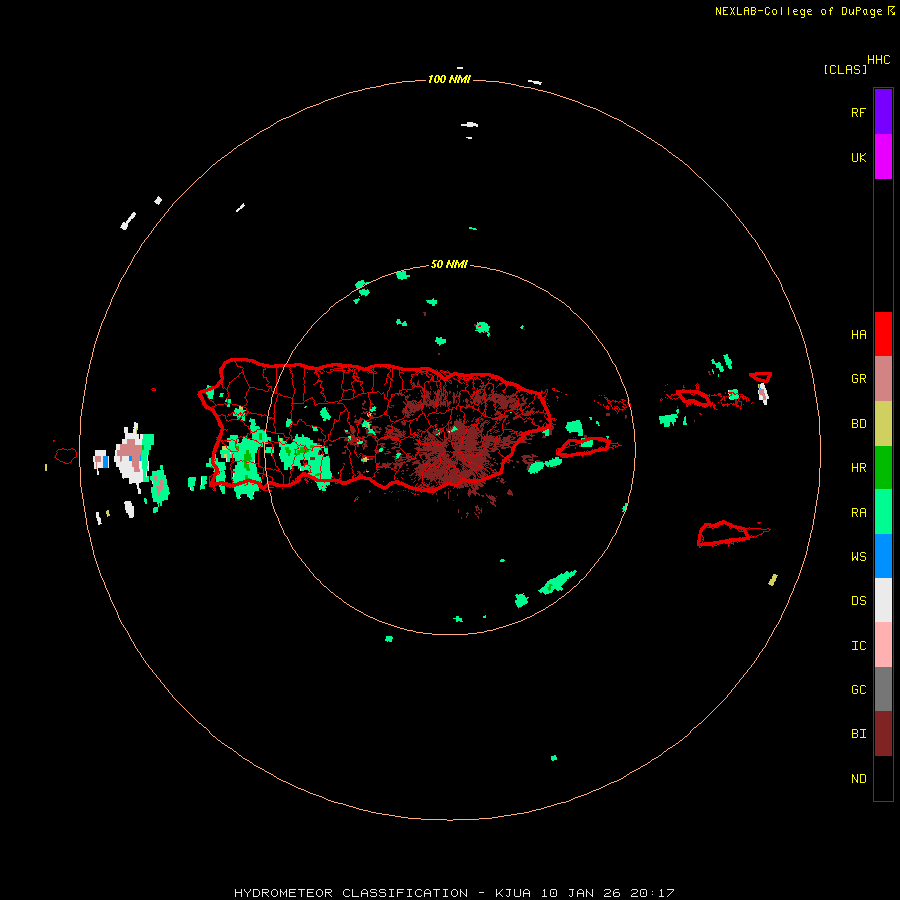Click the GC gray legend swatch
The image size is (900, 900).
pyautogui.click(x=883, y=689)
